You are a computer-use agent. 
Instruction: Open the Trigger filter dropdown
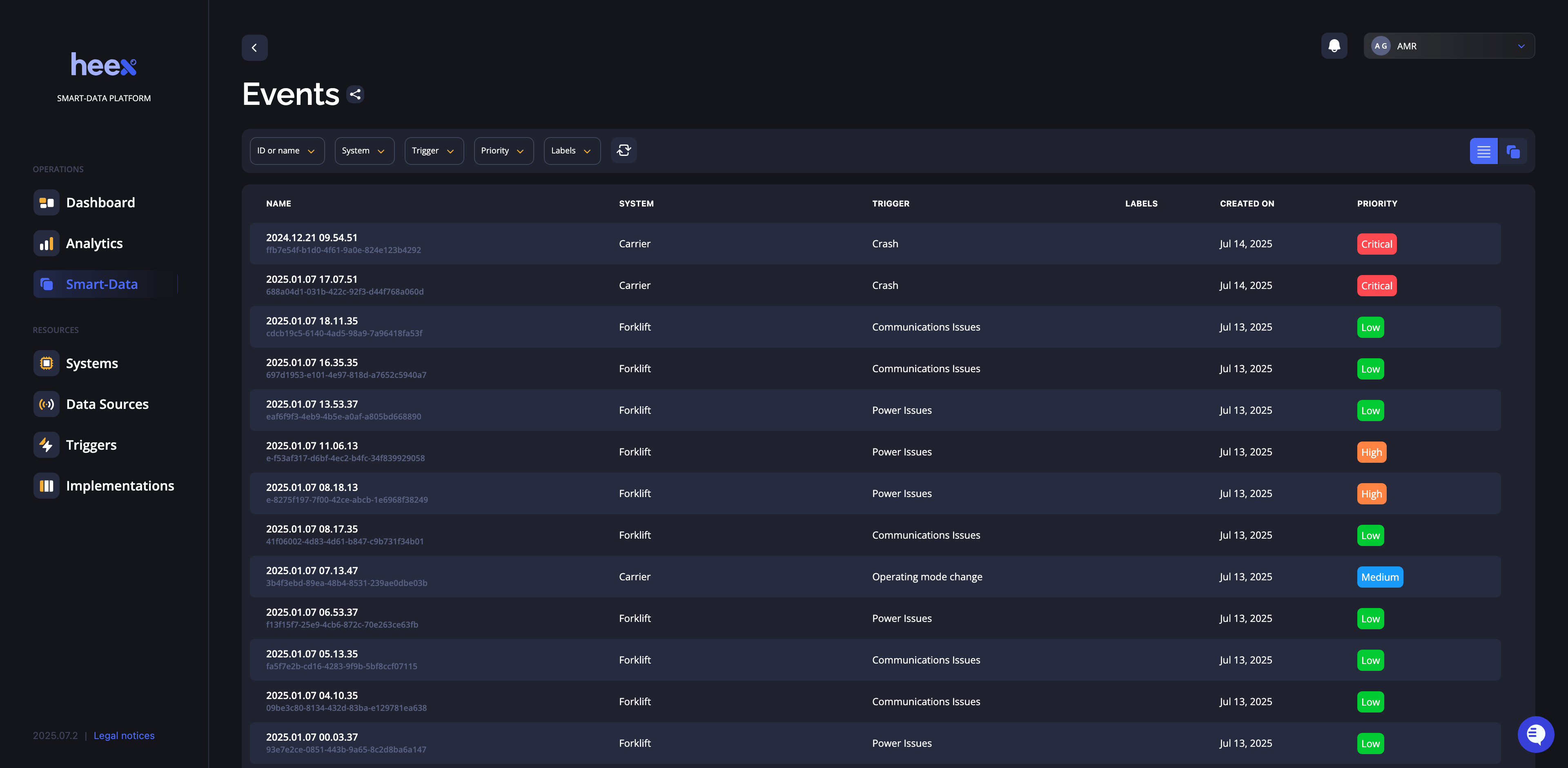pos(433,151)
